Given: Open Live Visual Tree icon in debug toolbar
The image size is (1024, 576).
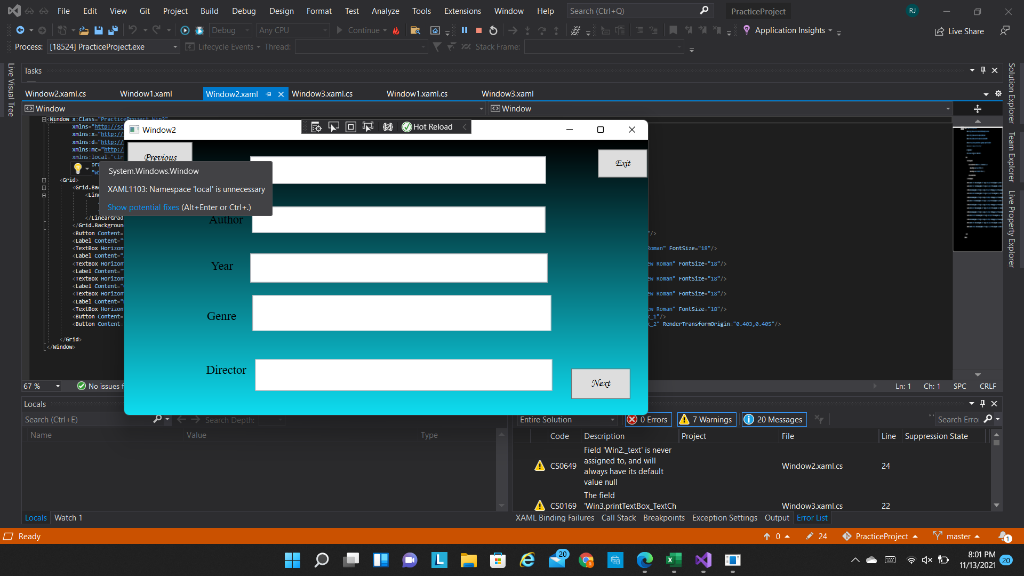Looking at the screenshot, I should click(316, 127).
